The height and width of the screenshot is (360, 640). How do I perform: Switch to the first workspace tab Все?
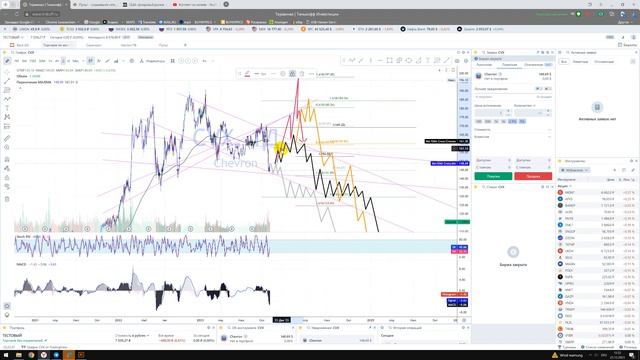(x=20, y=45)
